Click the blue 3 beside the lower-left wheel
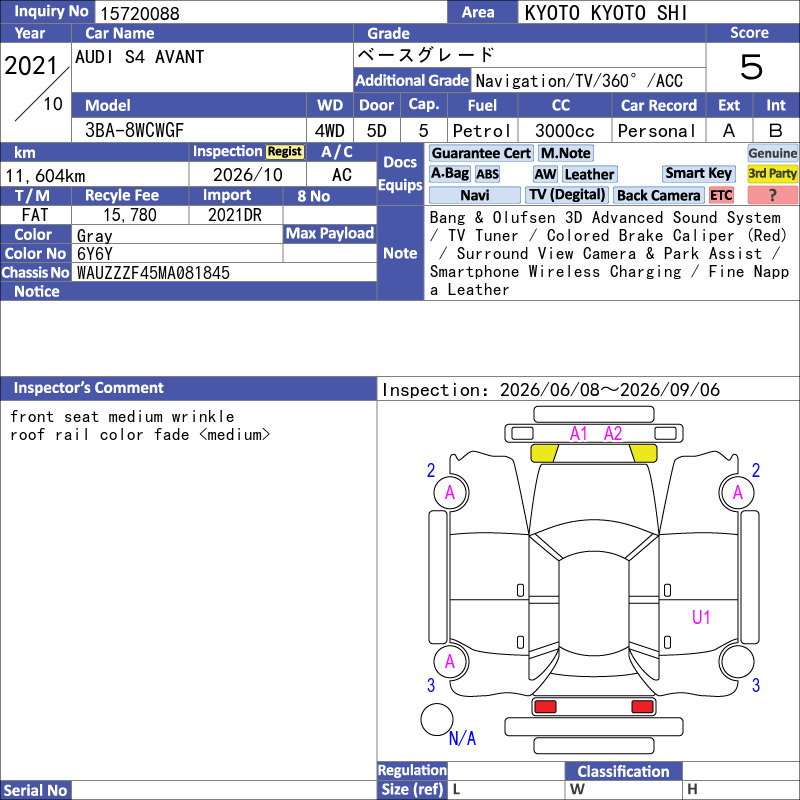 (431, 685)
